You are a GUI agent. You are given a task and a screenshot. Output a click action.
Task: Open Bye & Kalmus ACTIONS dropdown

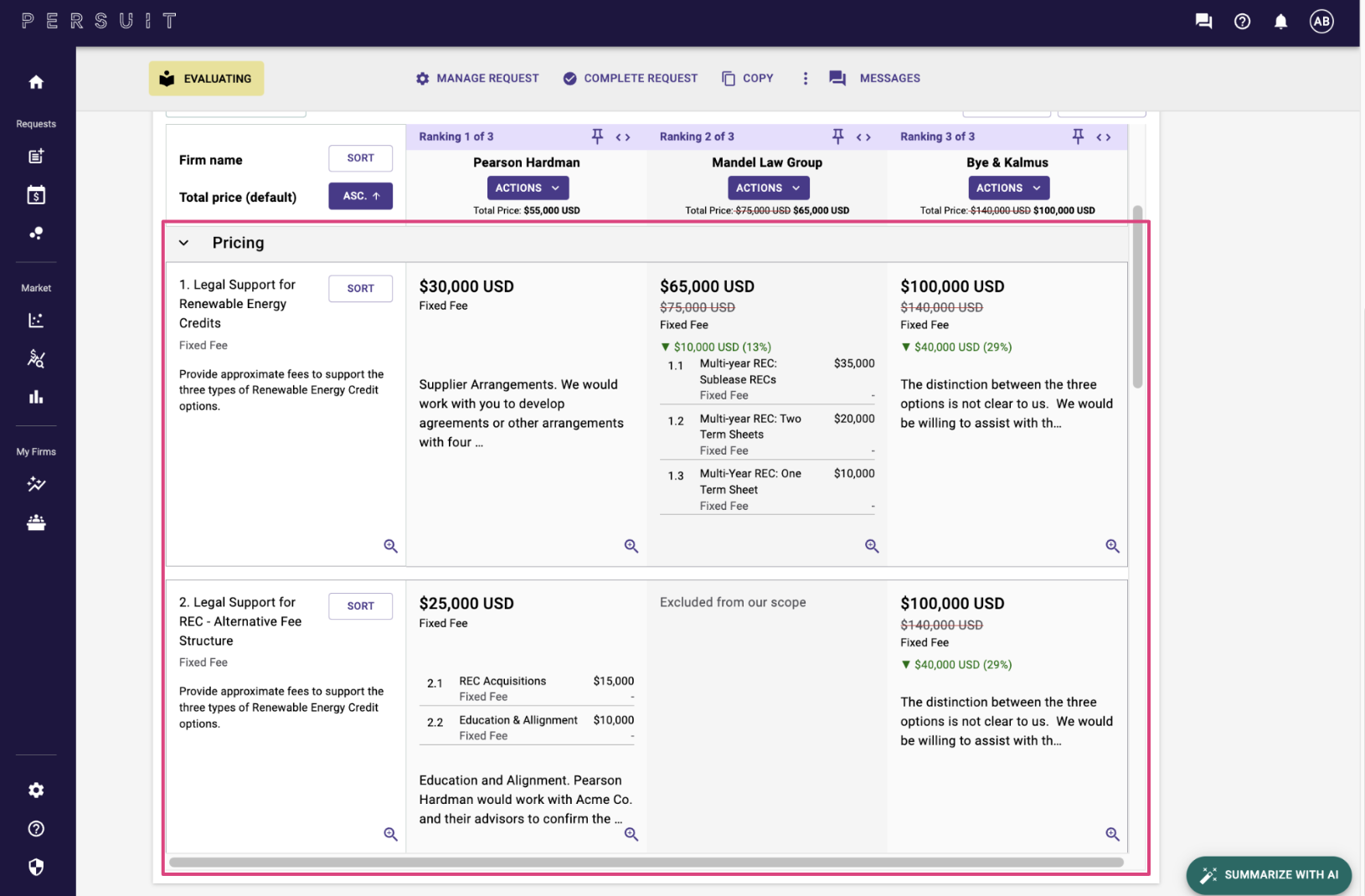tap(1008, 188)
